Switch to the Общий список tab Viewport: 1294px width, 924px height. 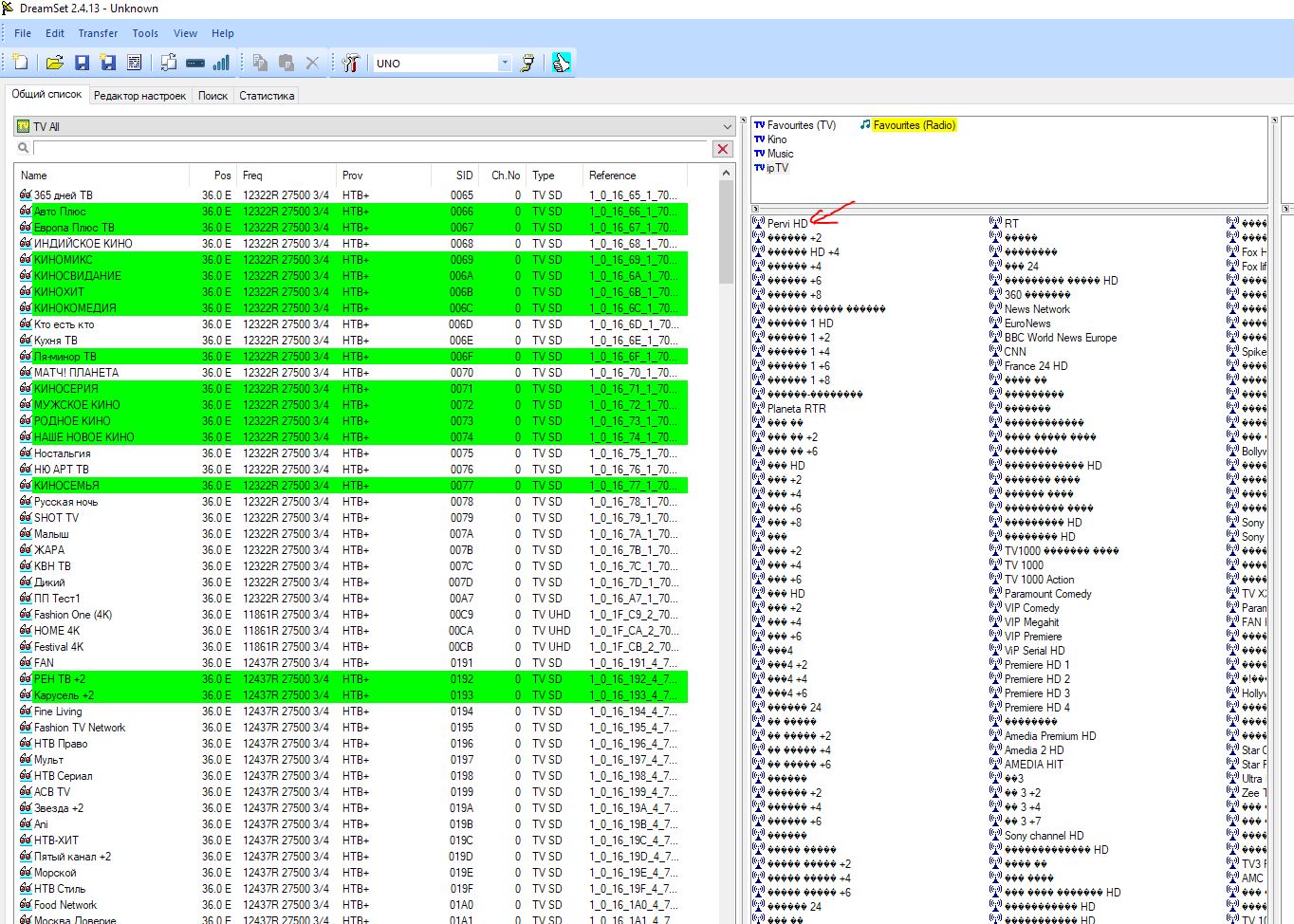point(46,94)
